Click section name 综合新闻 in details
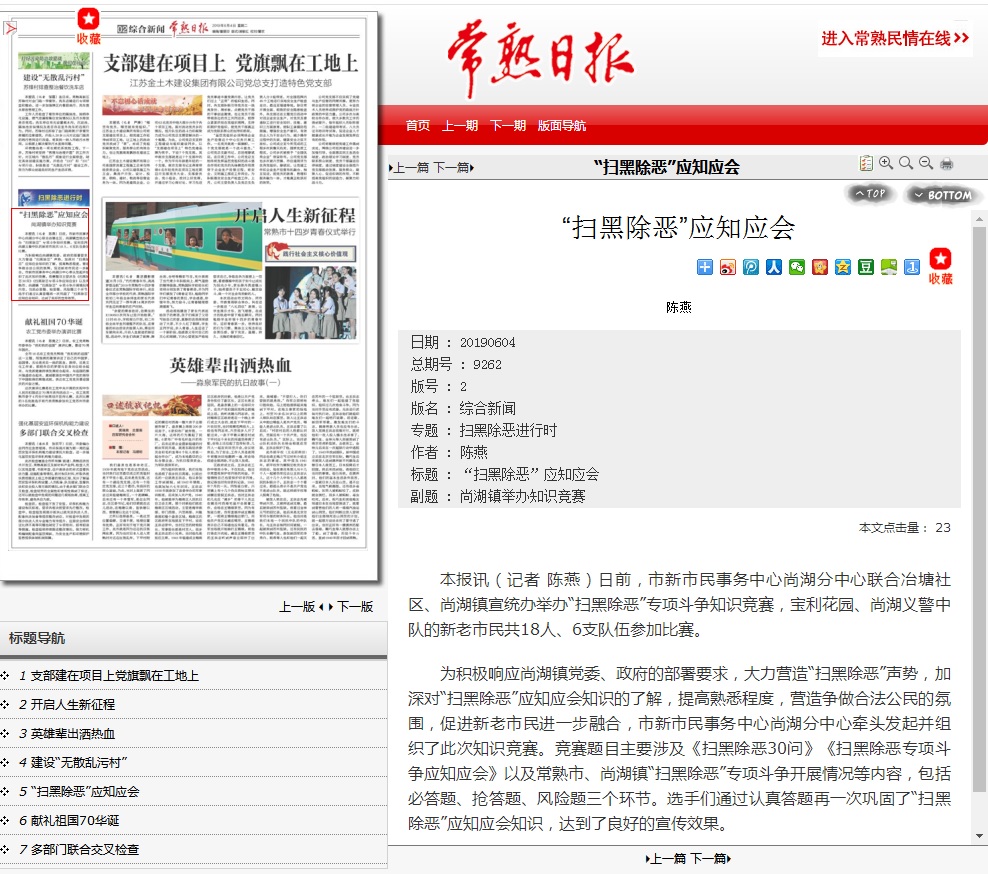The image size is (988, 874). [487, 408]
